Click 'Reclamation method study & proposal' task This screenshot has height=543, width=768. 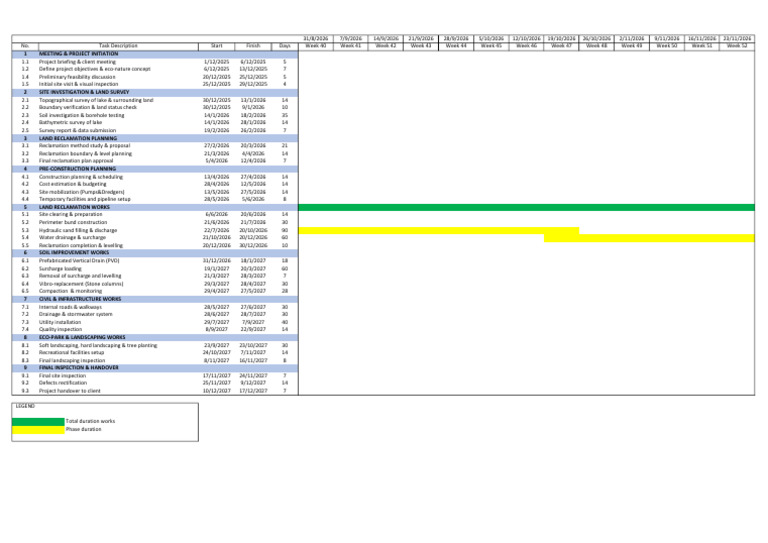point(85,146)
